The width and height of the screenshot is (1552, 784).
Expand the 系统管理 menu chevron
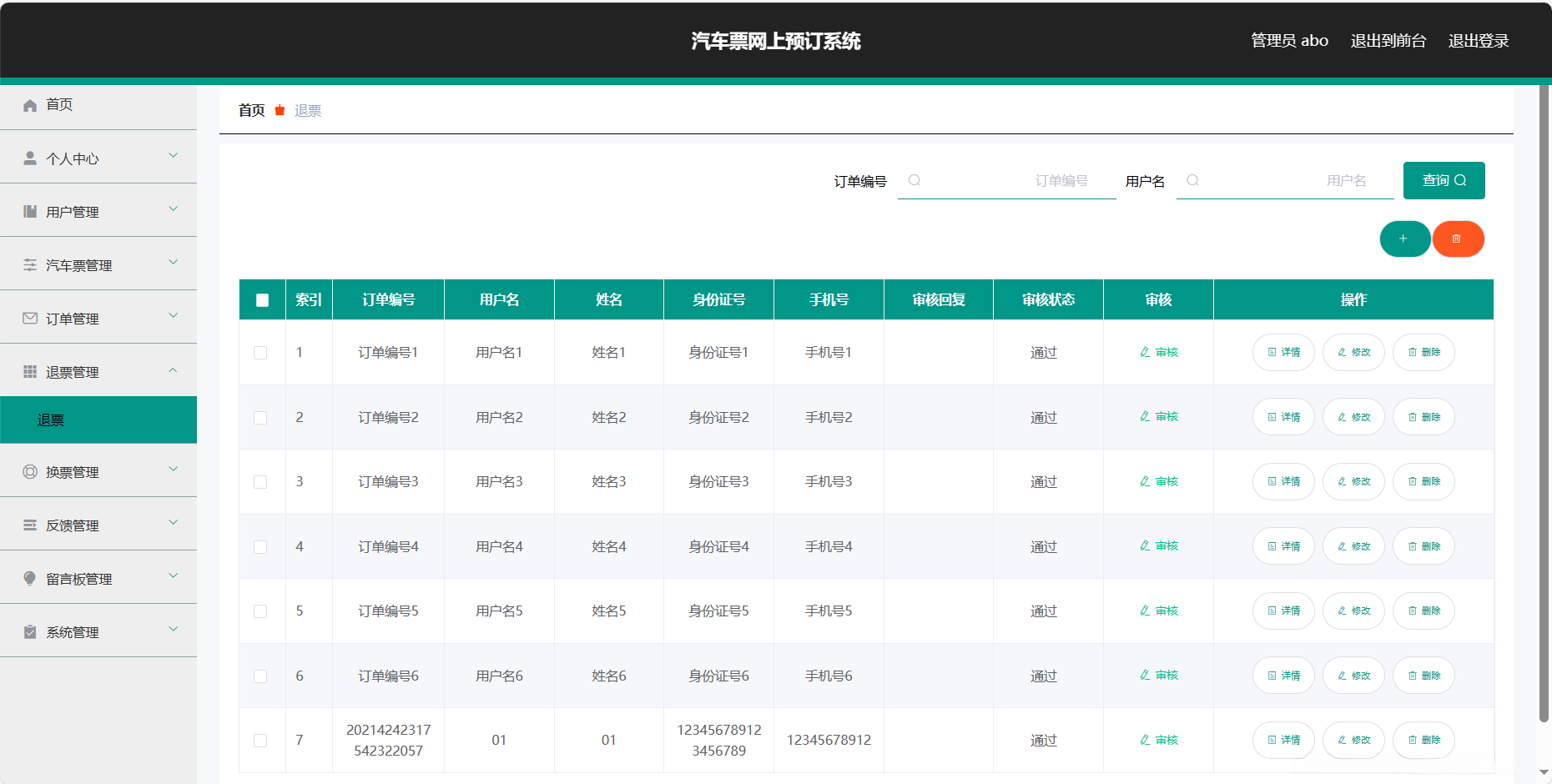tap(174, 630)
